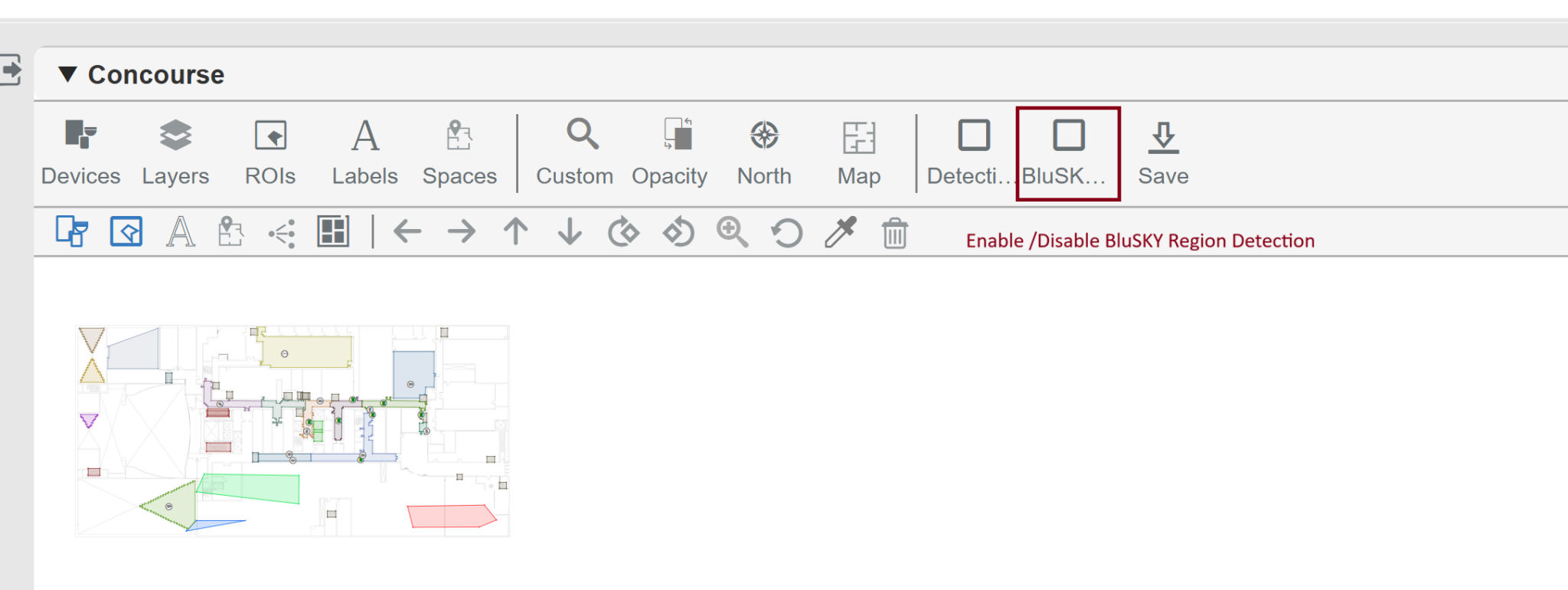The height and width of the screenshot is (590, 1568).
Task: Open the Layers tool
Action: (x=175, y=153)
